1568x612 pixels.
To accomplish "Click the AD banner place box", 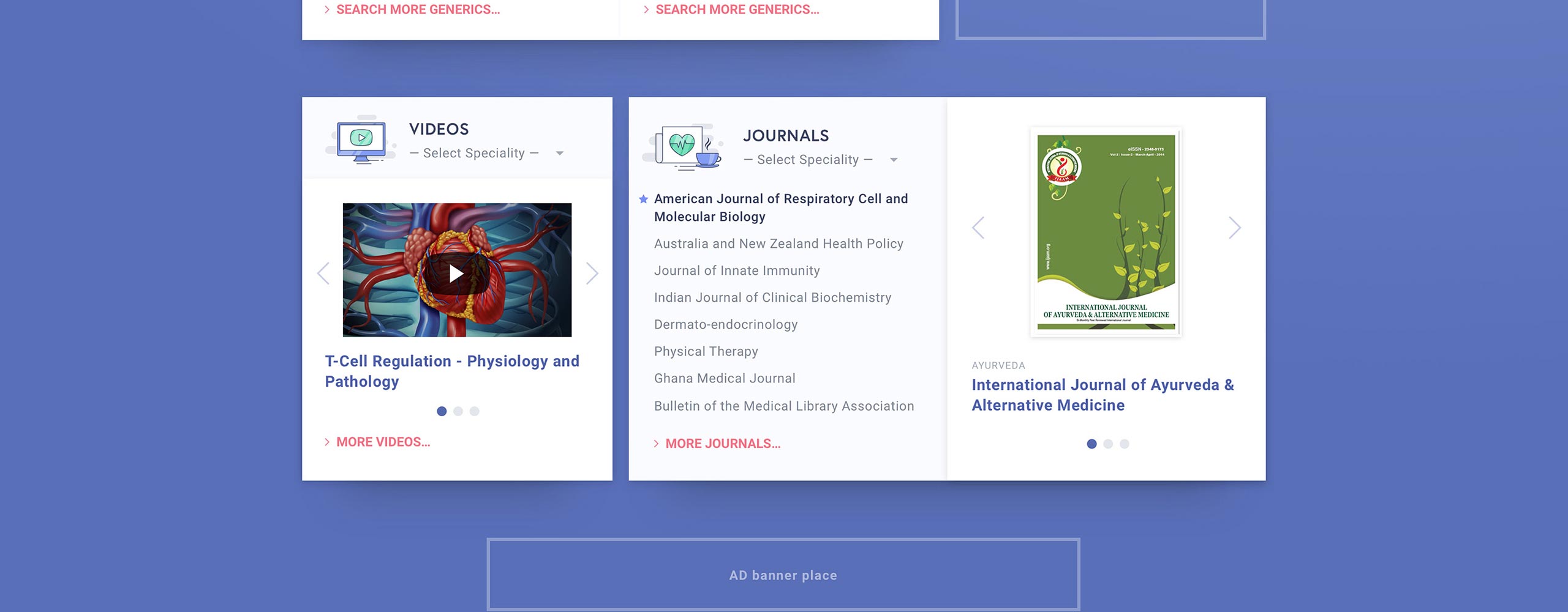I will (783, 575).
